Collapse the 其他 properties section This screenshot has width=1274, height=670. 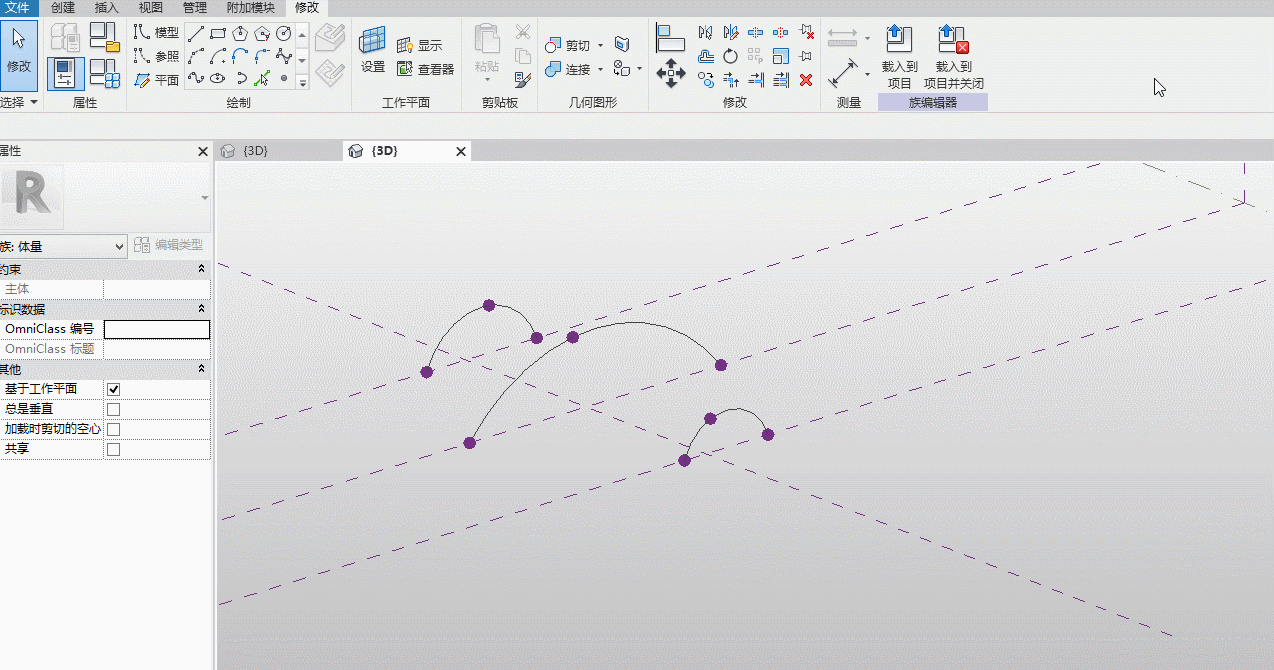point(202,369)
